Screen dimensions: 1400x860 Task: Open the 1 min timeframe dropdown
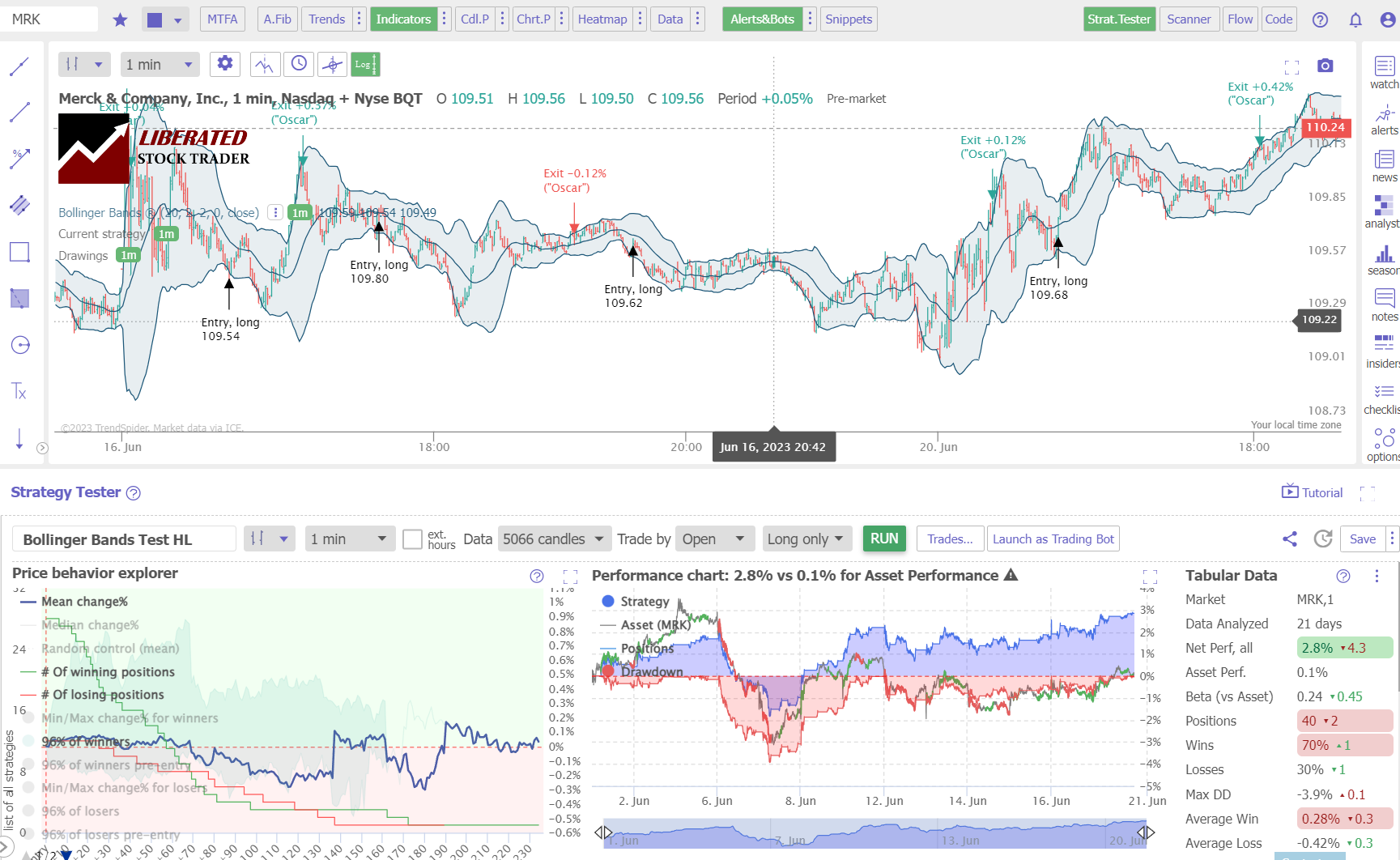[x=160, y=64]
